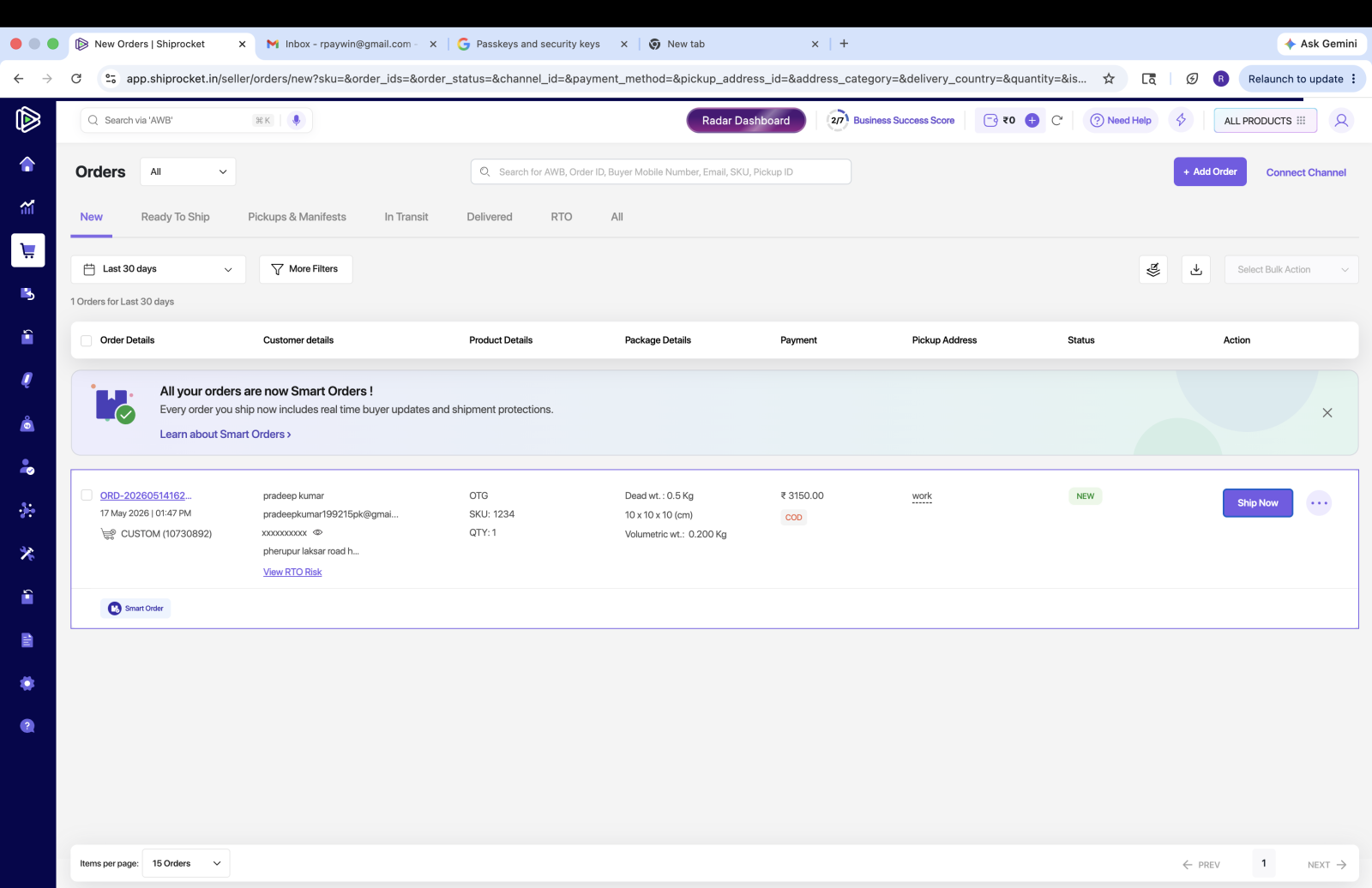The width and height of the screenshot is (1372, 888).
Task: Open the Select Bulk Action dropdown
Action: [1291, 269]
